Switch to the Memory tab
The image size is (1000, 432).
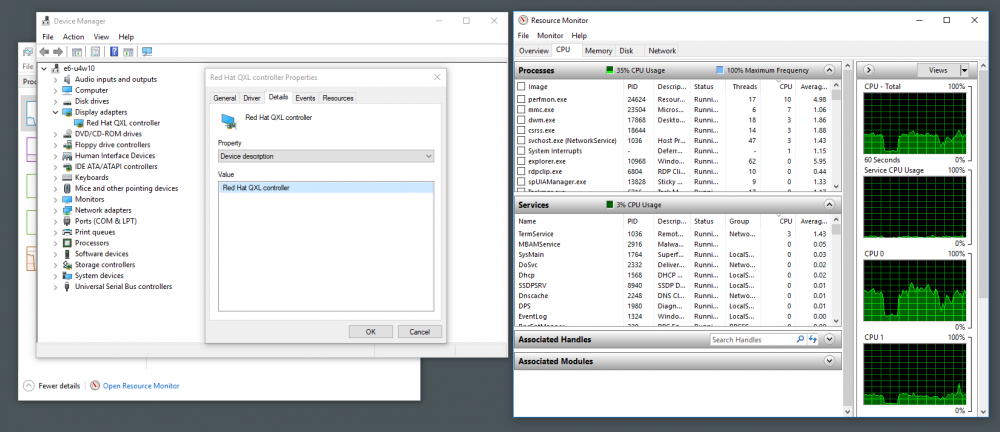click(x=598, y=51)
